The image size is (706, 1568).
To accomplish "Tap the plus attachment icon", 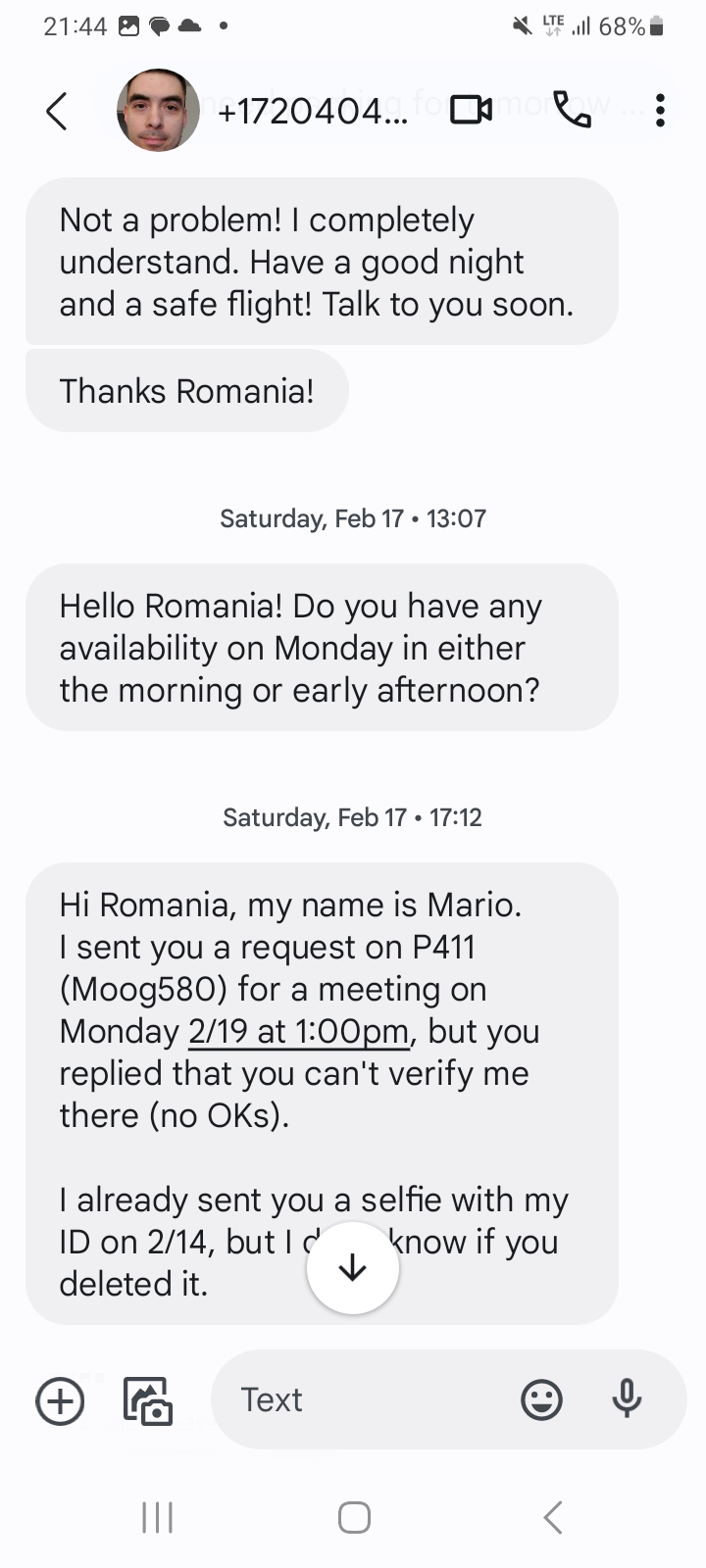I will 60,1400.
